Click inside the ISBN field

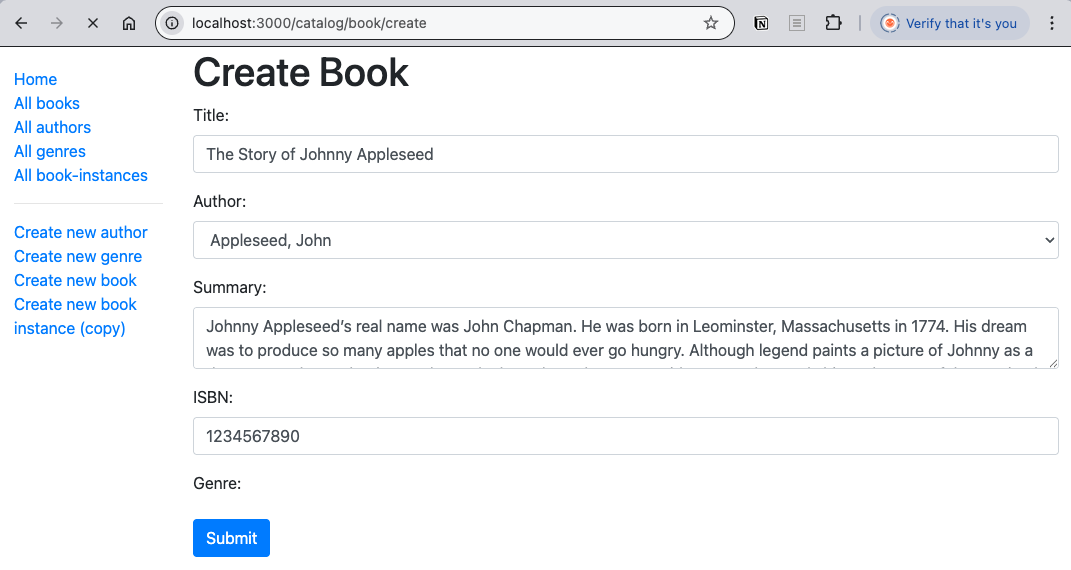[x=625, y=436]
